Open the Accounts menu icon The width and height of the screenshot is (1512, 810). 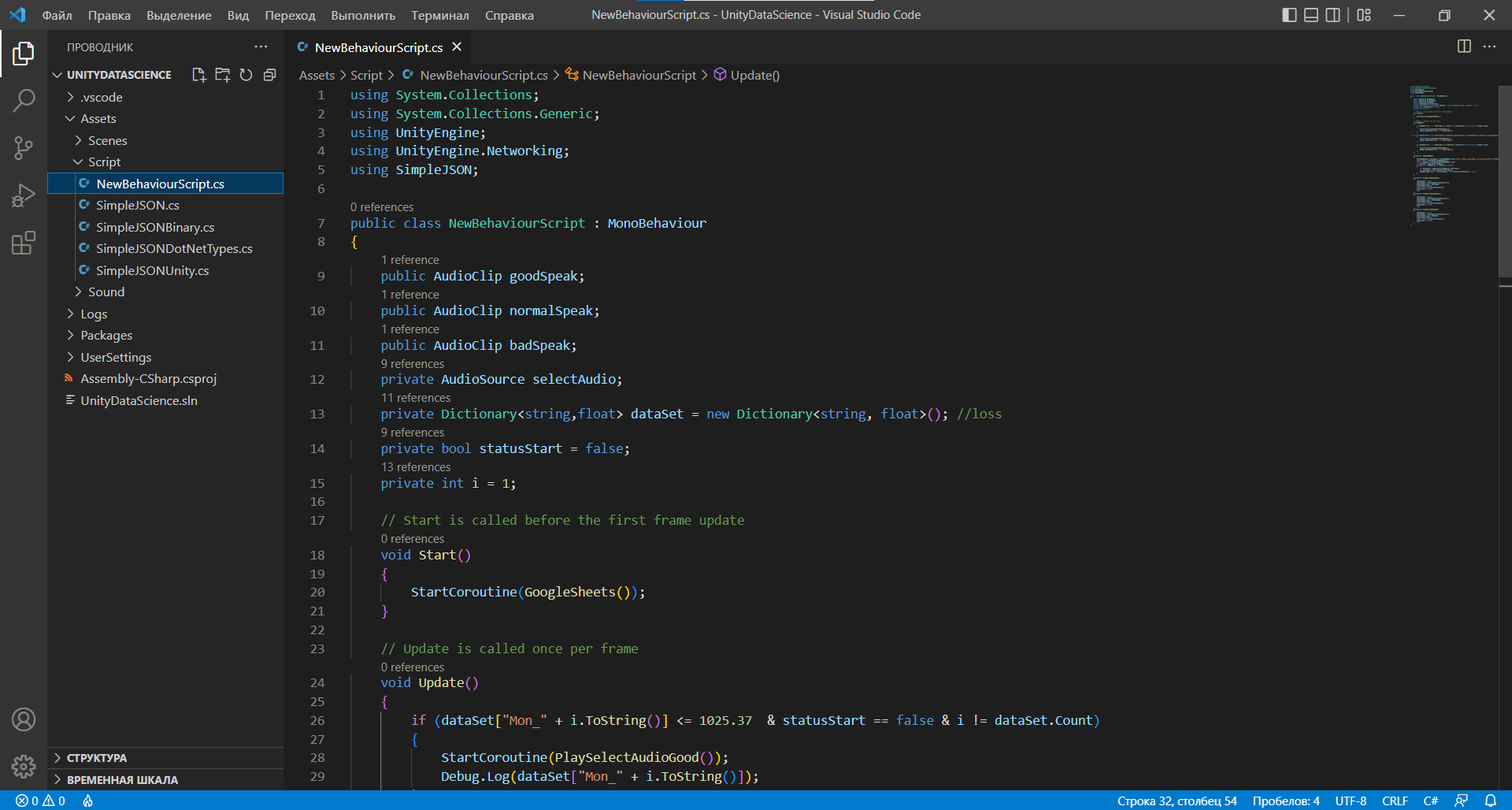24,719
